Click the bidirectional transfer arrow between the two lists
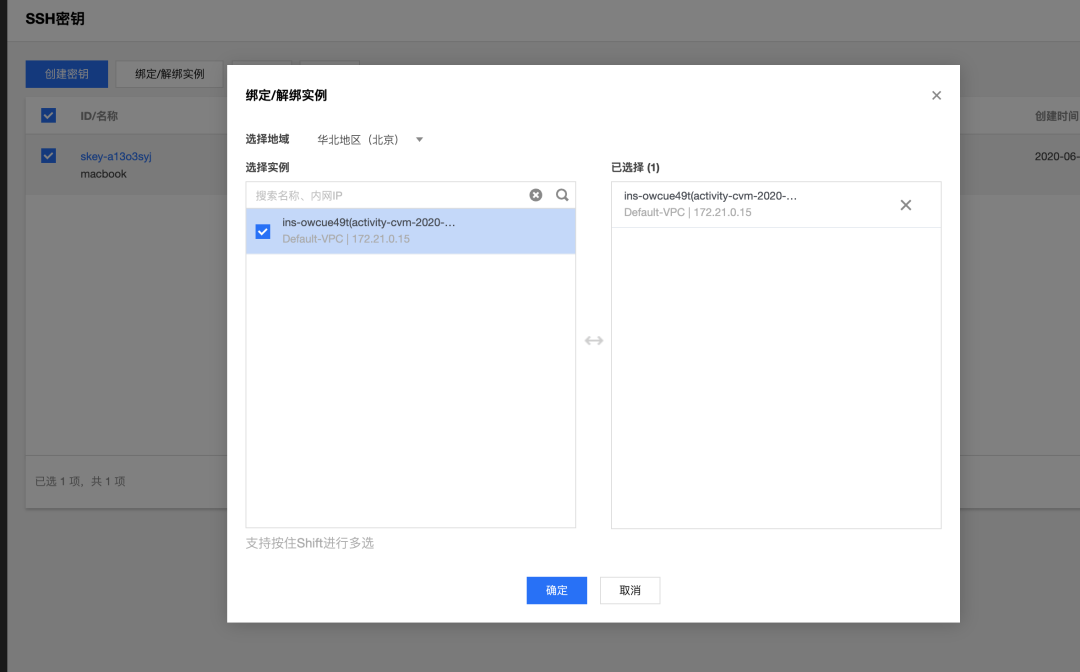 click(x=594, y=340)
